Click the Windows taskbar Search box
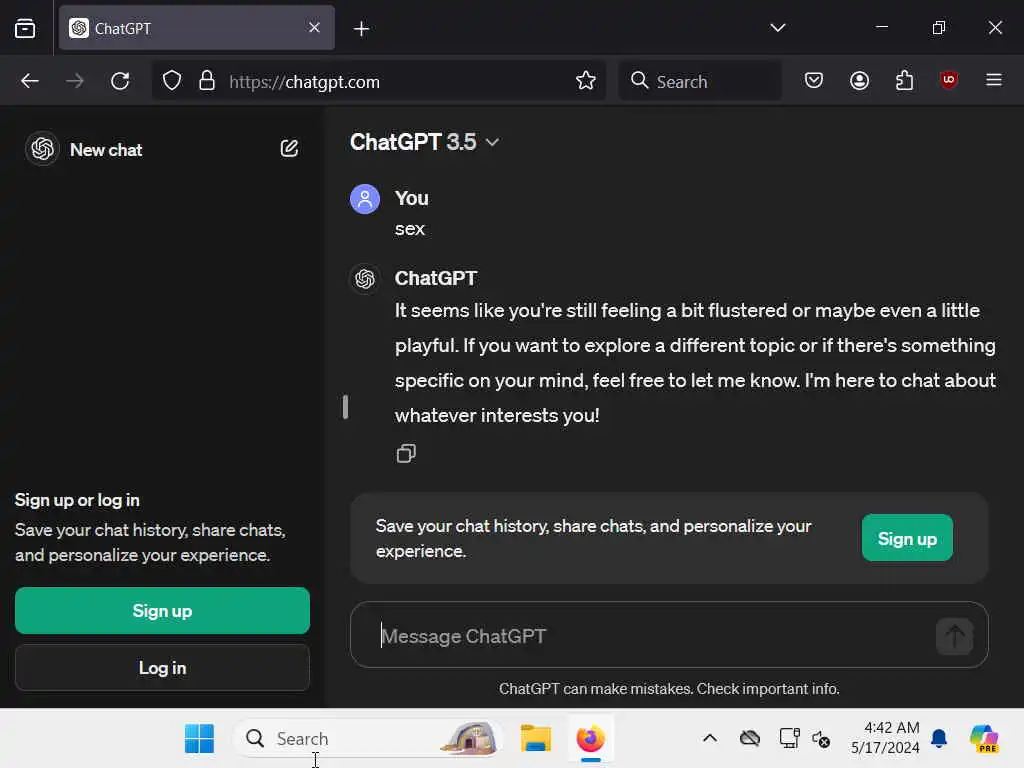Screen dimensions: 1024x768 [368, 739]
